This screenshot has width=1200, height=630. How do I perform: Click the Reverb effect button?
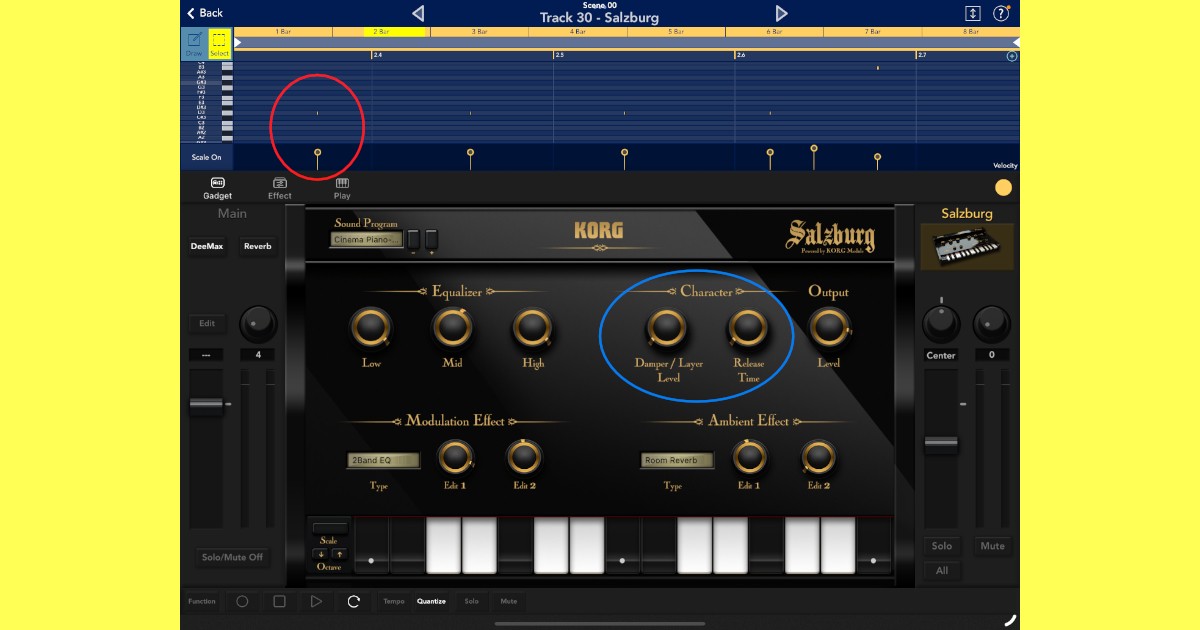(257, 246)
